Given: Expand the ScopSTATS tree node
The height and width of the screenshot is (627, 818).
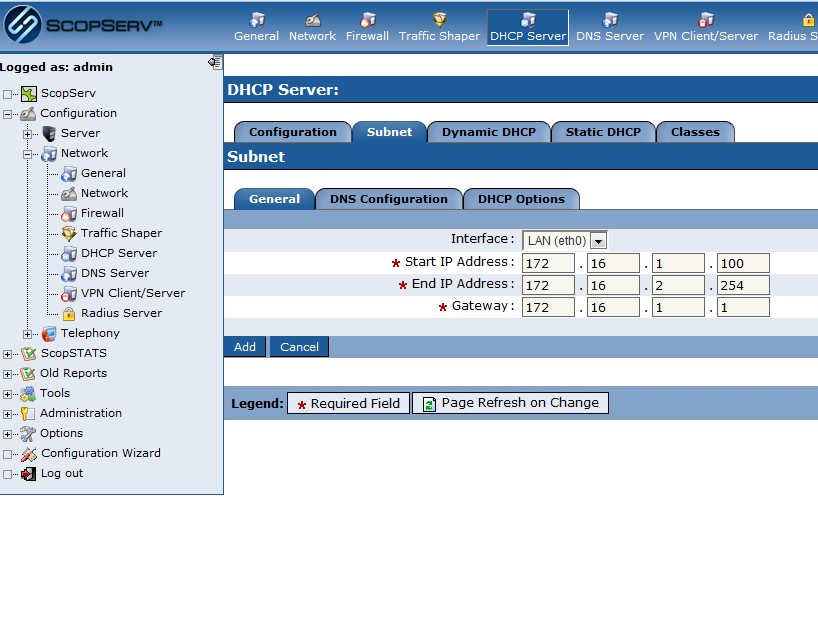Looking at the screenshot, I should (x=7, y=354).
